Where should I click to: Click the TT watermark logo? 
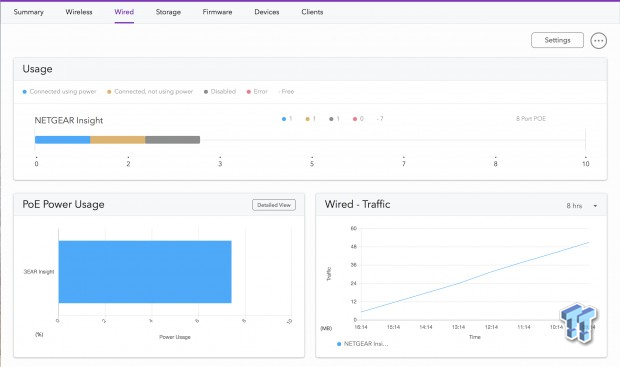[578, 322]
